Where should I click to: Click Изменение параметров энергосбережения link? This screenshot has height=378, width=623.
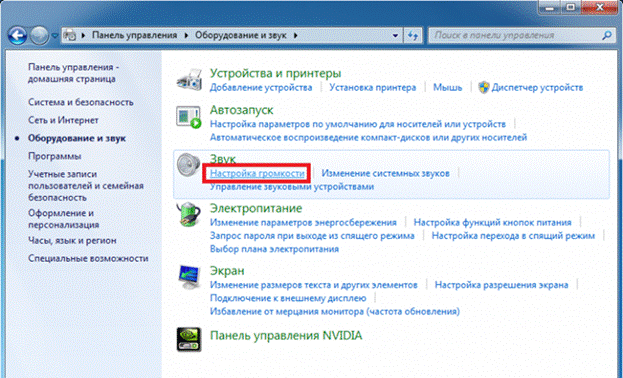pos(303,223)
